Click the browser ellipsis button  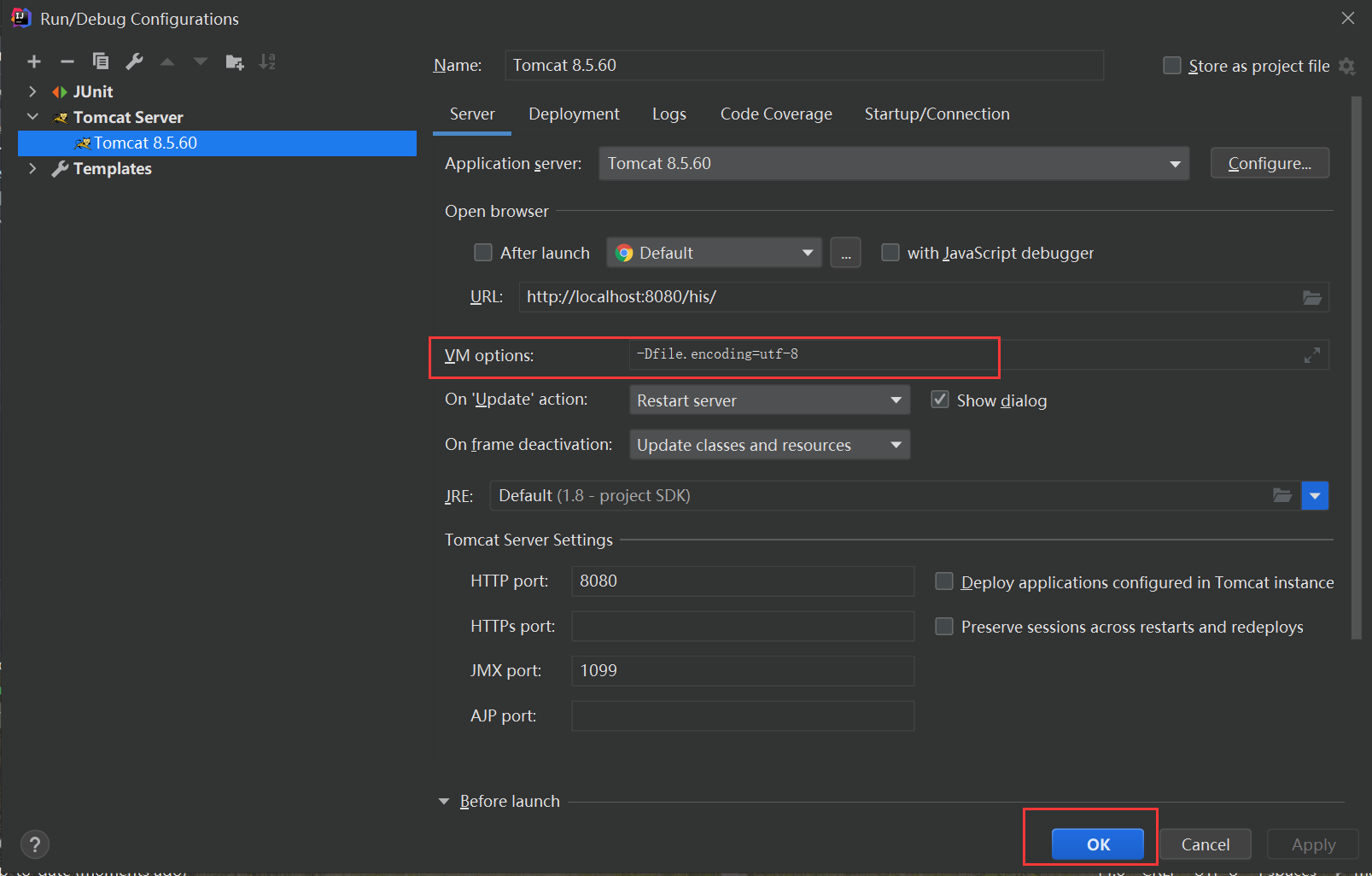845,253
